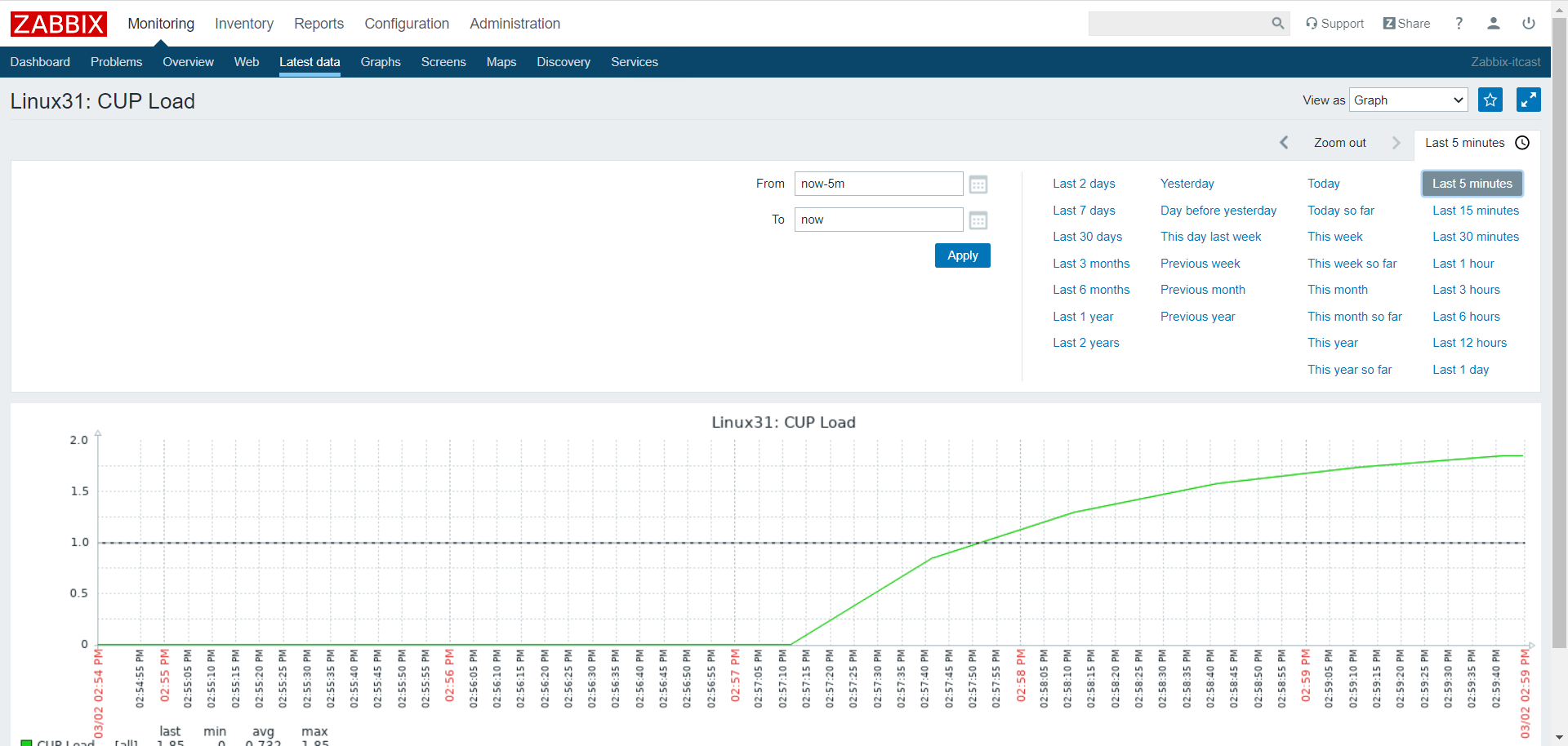Select Previous year period

(x=1197, y=317)
